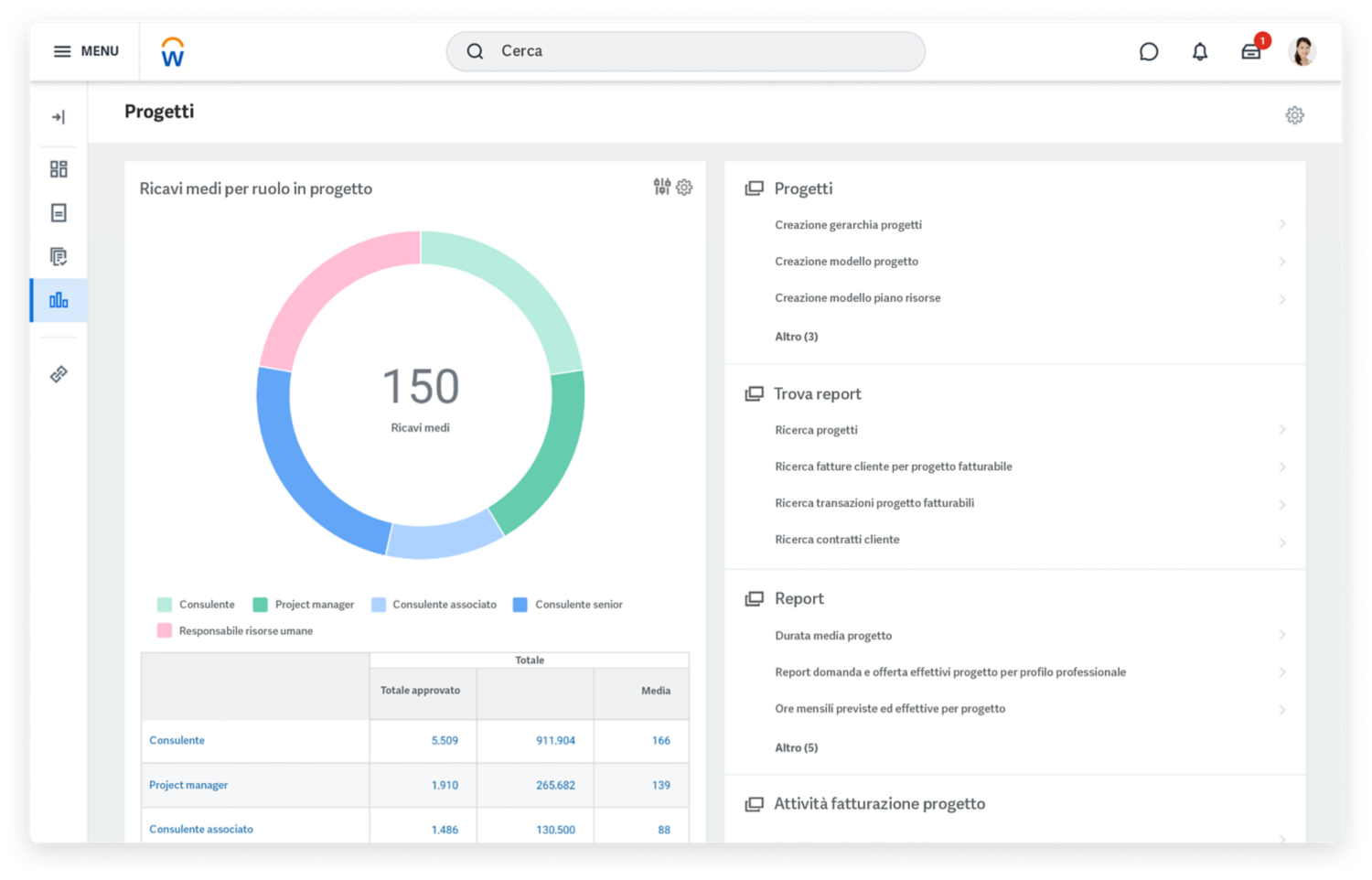This screenshot has height=880, width=1372.
Task: Open Report domanda e offerta effettivi progetto
Action: [x=950, y=672]
